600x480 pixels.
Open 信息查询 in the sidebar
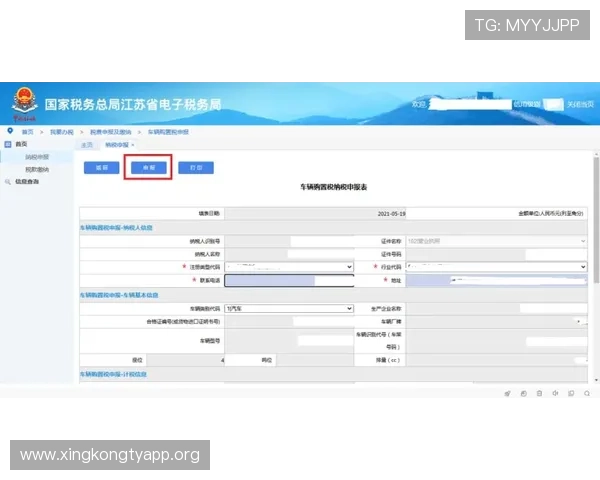click(x=27, y=181)
